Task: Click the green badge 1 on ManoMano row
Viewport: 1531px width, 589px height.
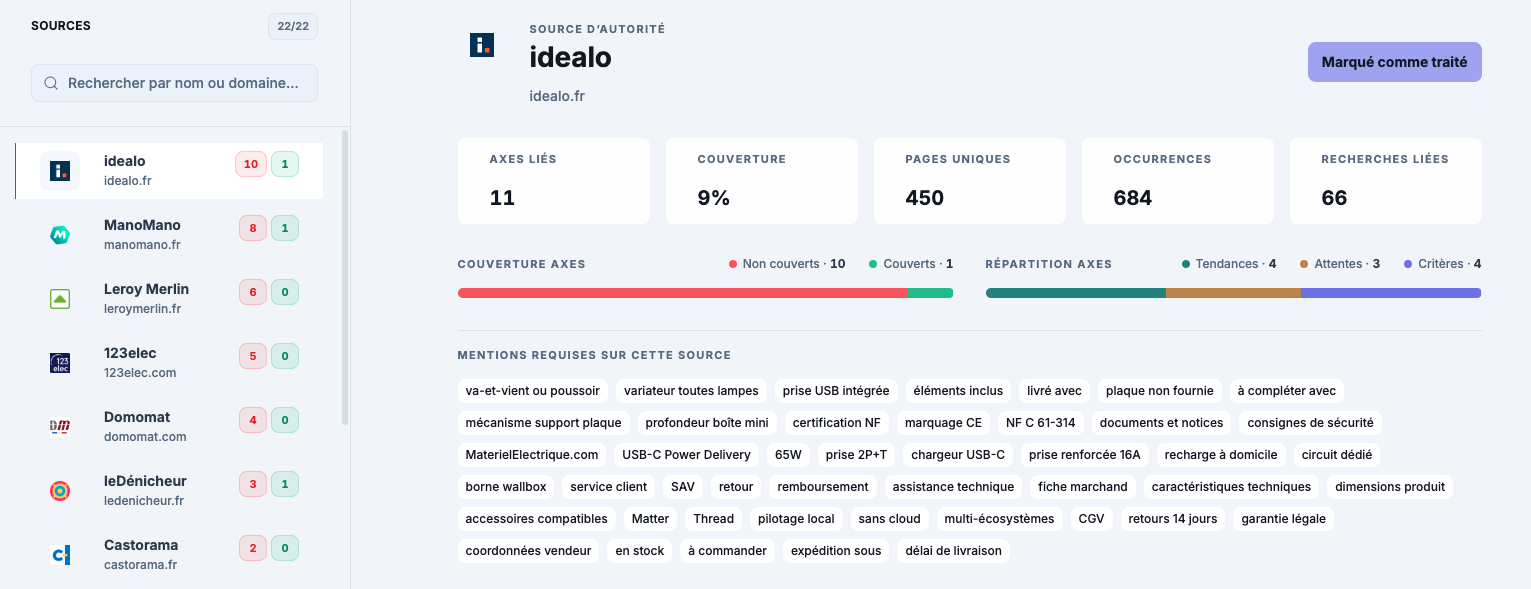Action: pyautogui.click(x=285, y=228)
